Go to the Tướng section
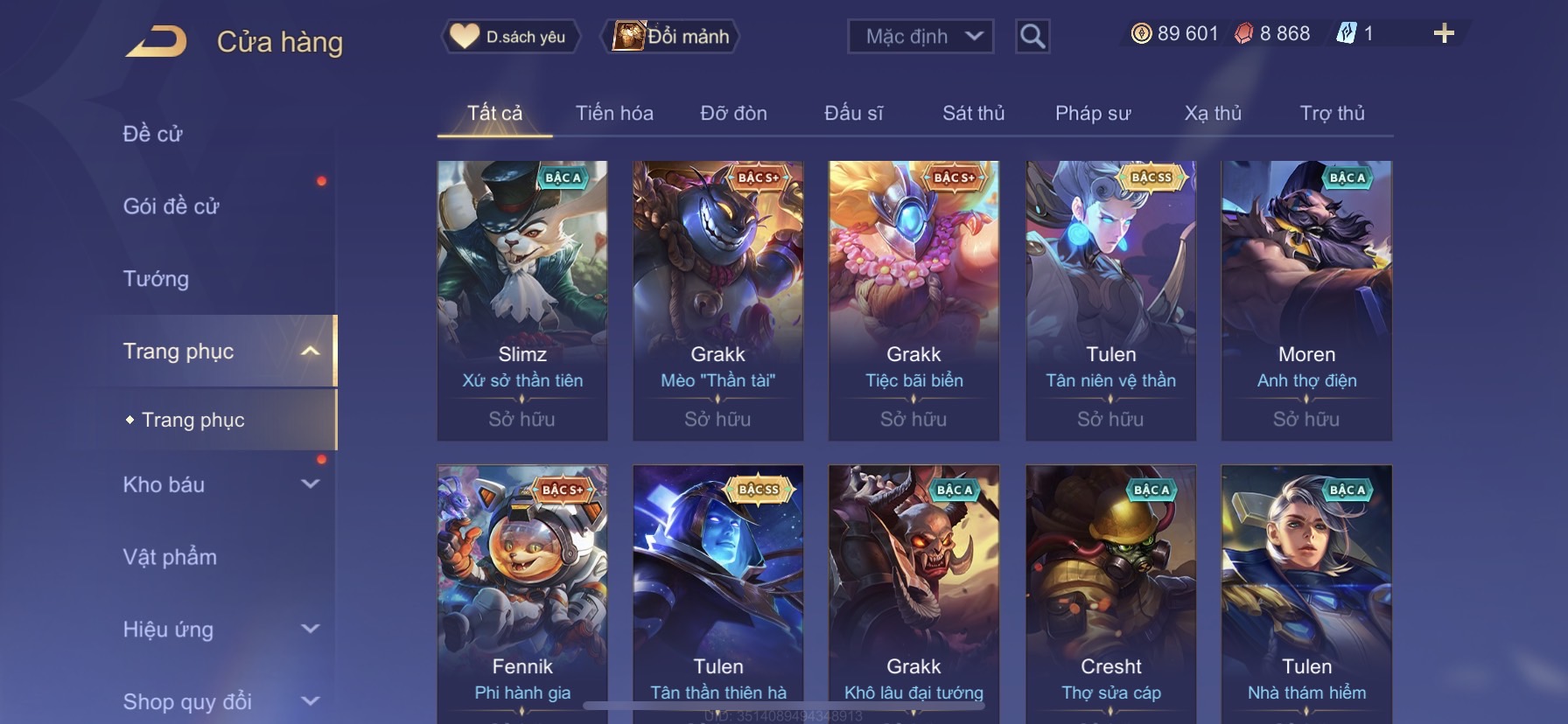1568x724 pixels. pos(156,279)
